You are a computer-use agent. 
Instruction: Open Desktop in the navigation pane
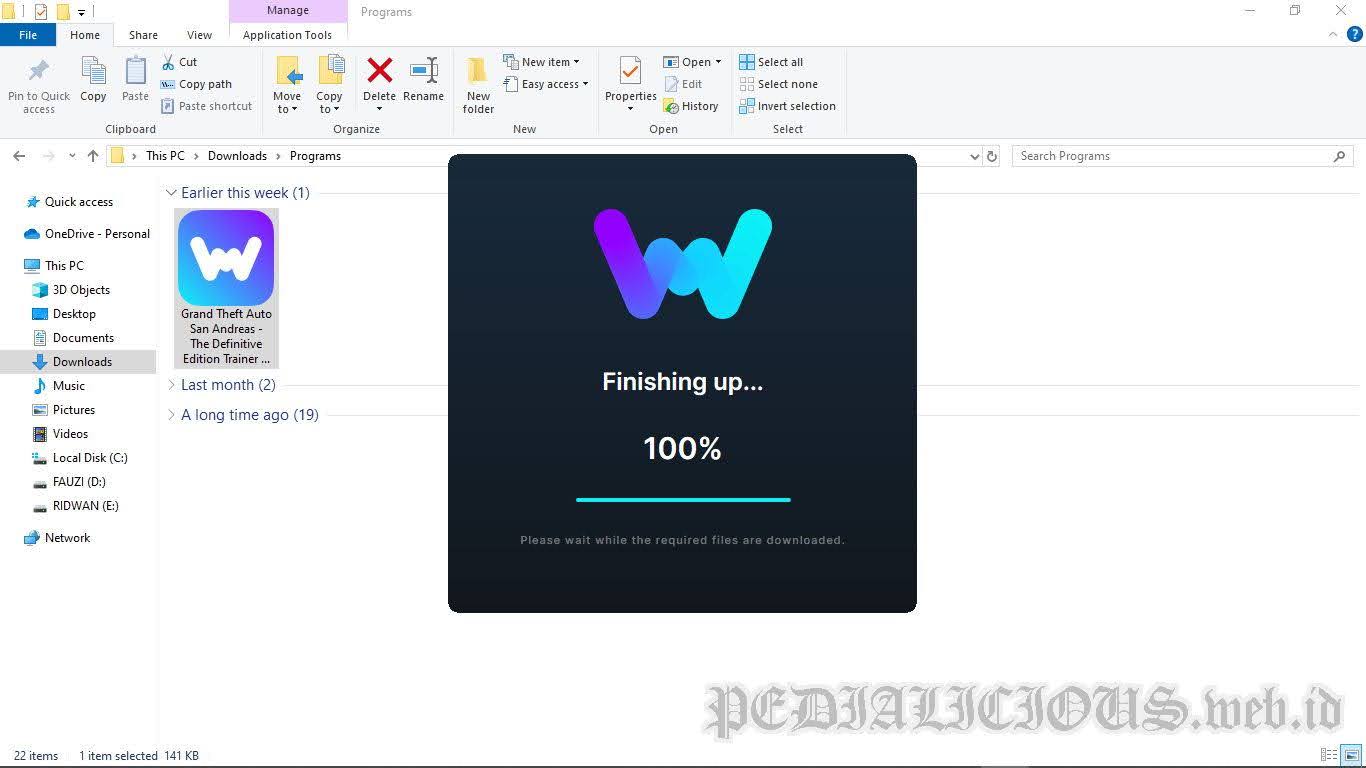pyautogui.click(x=74, y=314)
